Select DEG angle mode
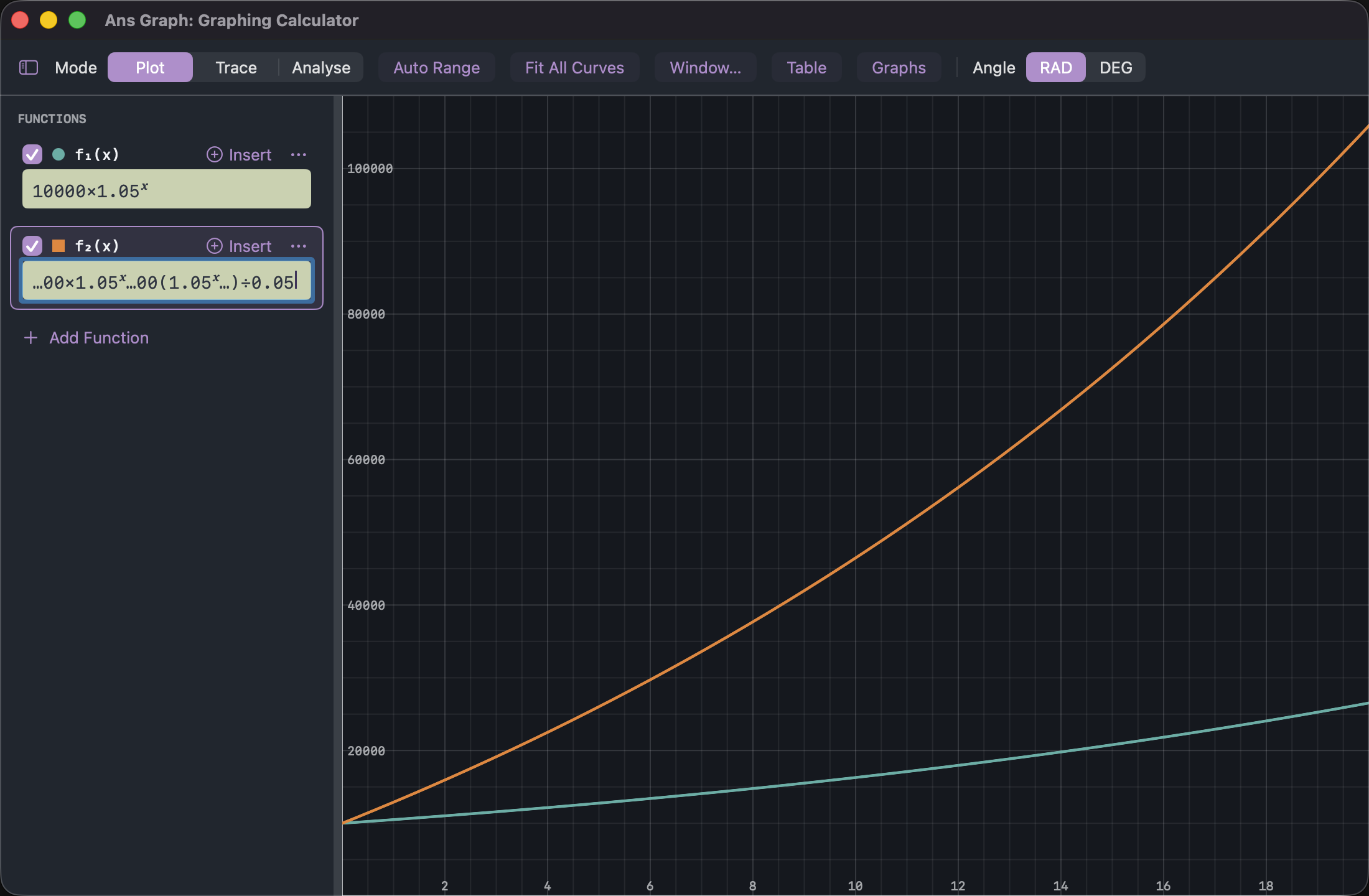 [x=1116, y=67]
